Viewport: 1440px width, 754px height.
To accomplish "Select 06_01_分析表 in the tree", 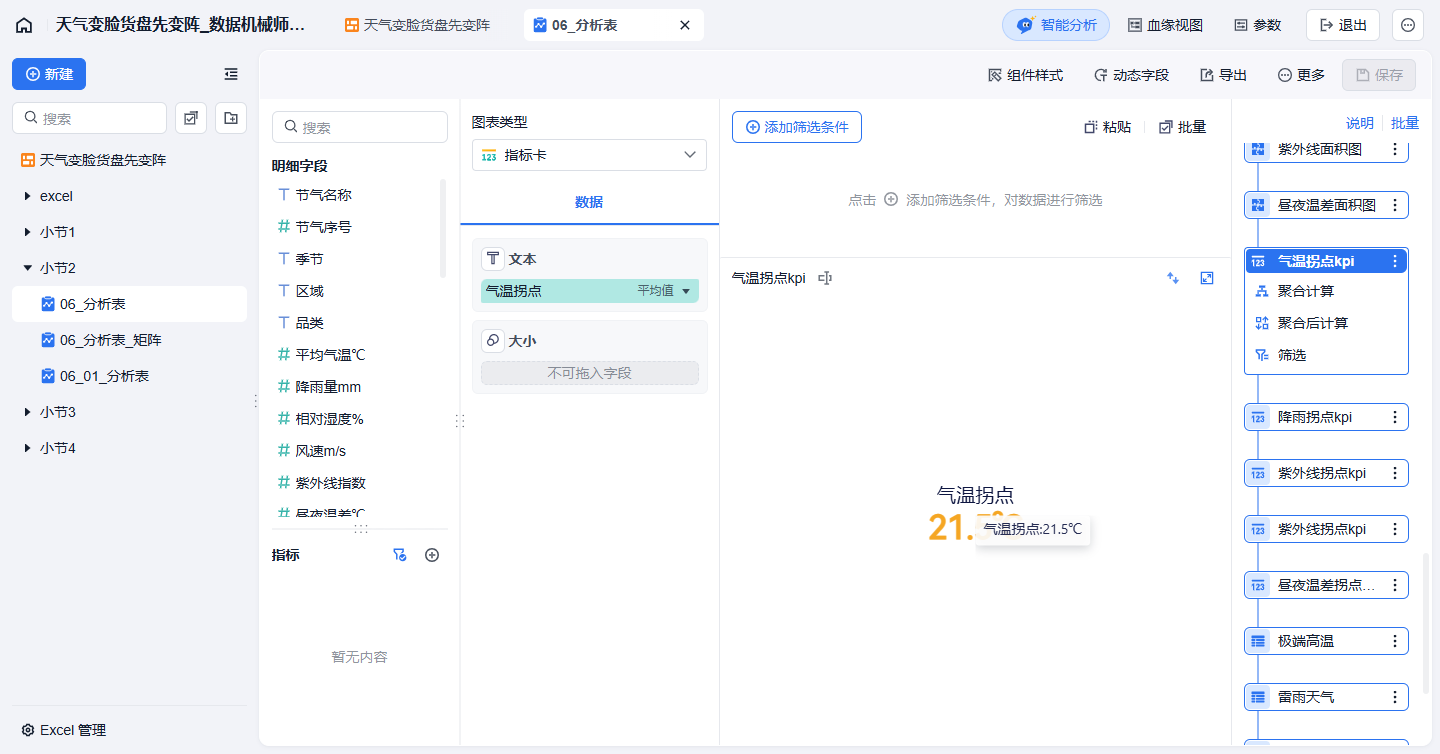I will pyautogui.click(x=130, y=376).
